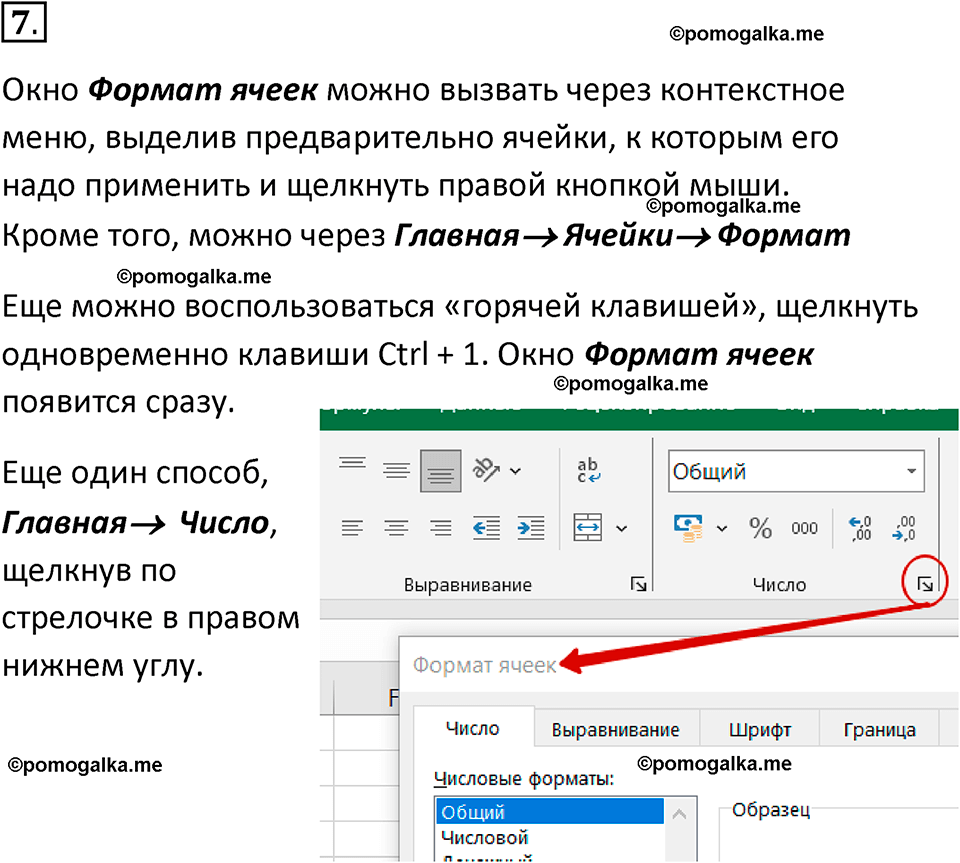
Task: Increase indent
Action: pyautogui.click(x=531, y=528)
